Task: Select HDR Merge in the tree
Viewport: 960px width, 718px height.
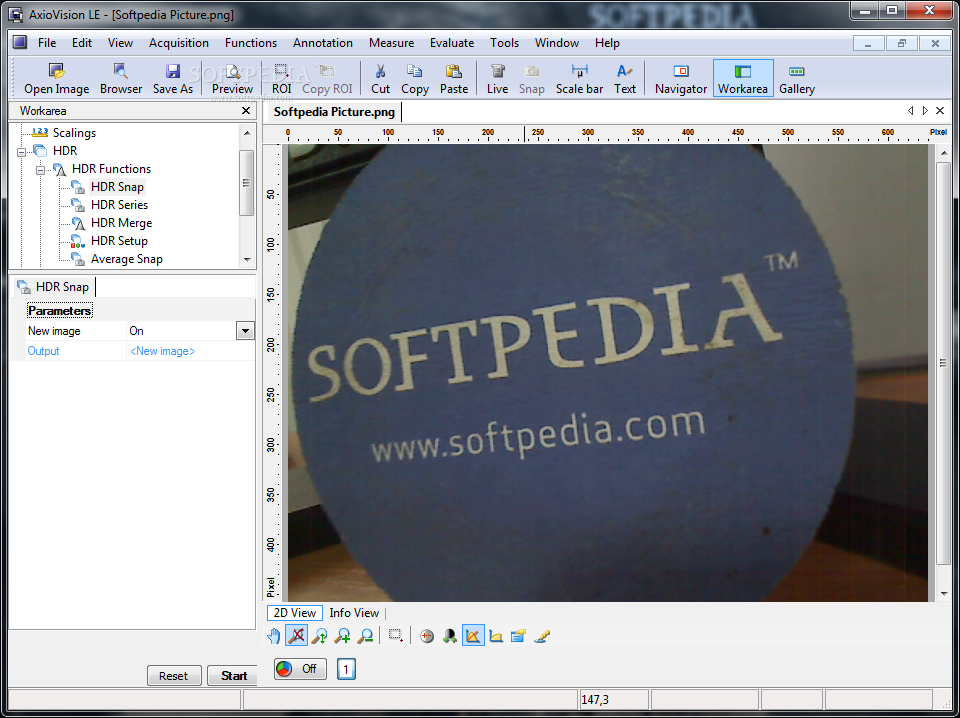Action: point(121,223)
